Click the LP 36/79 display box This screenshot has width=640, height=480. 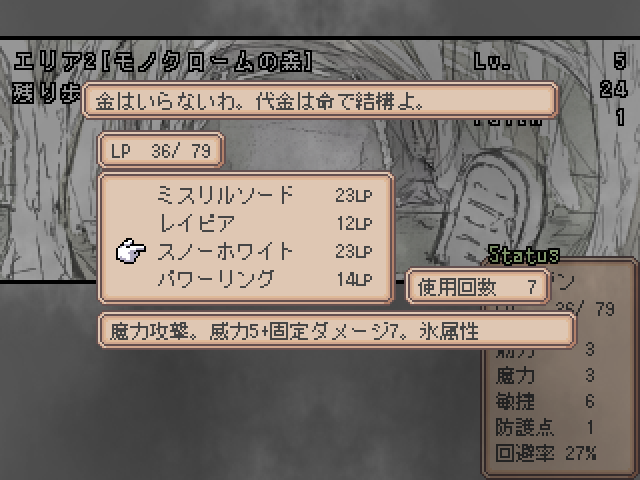tap(161, 150)
